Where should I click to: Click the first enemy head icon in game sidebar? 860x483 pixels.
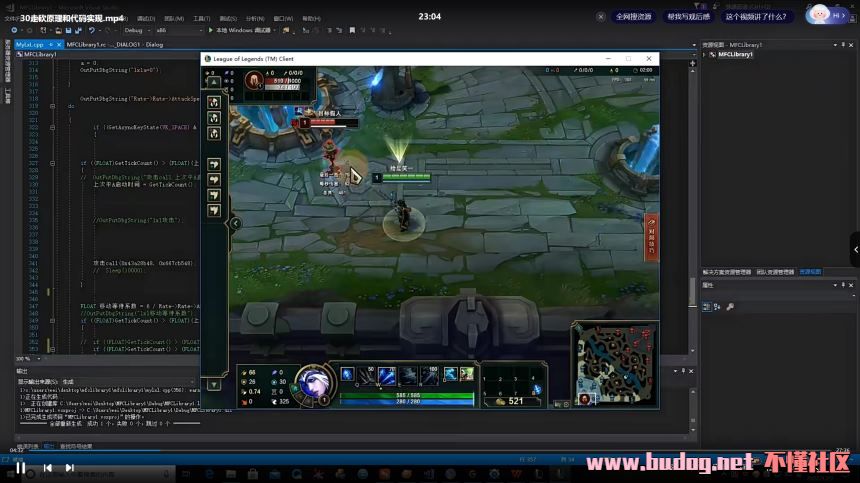pos(214,164)
